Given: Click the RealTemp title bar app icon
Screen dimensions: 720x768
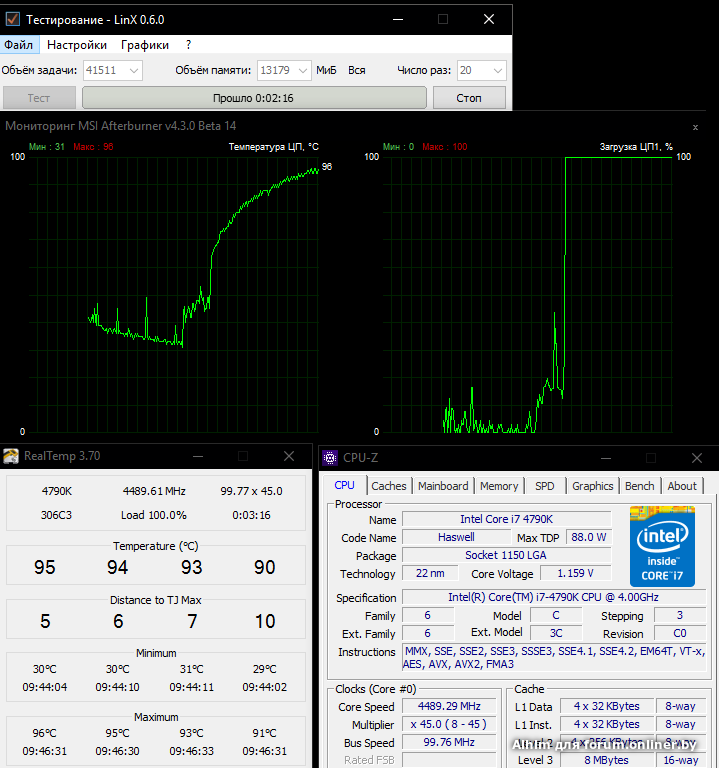Looking at the screenshot, I should [11, 456].
